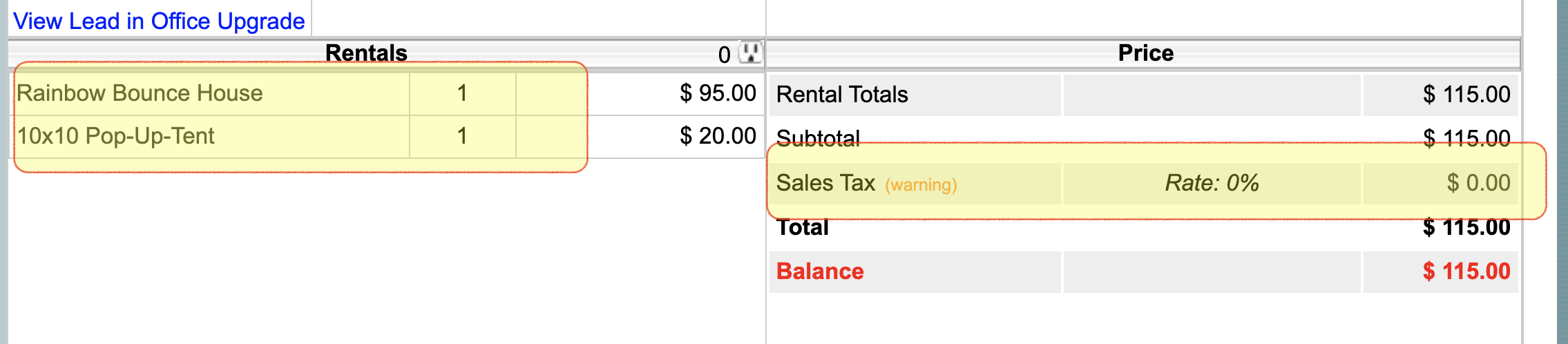
Task: Click the Price column header
Action: [x=1145, y=53]
